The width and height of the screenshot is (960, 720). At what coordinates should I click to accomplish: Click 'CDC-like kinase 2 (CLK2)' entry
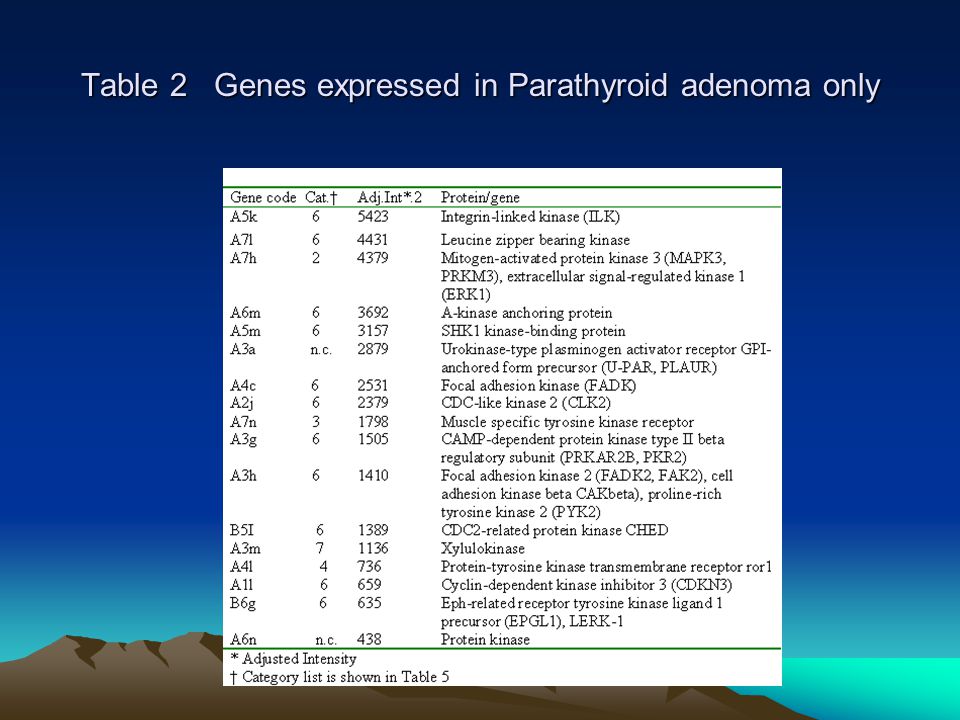[525, 403]
